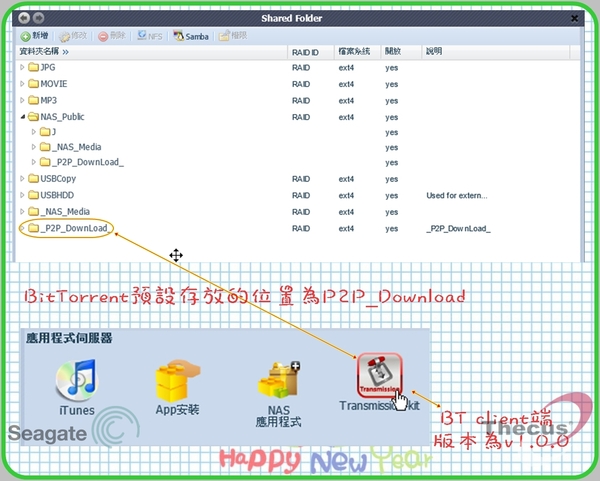
Task: Expand the _NAS_Media subfolder under NAS_Public
Action: click(x=34, y=147)
